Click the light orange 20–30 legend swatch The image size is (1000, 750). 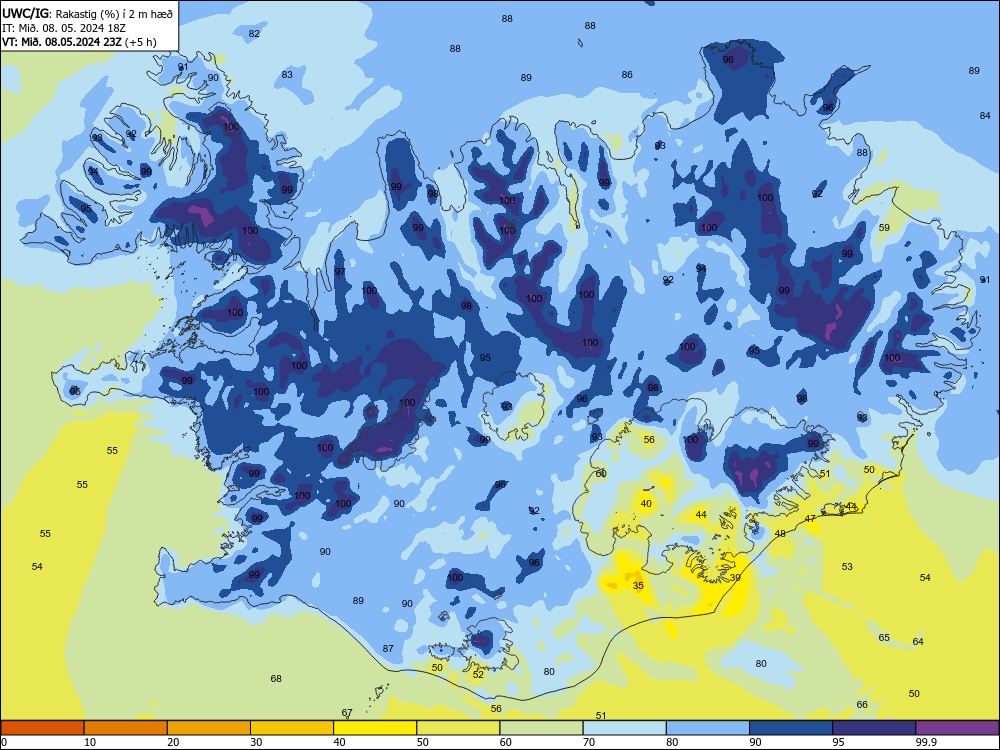[209, 728]
